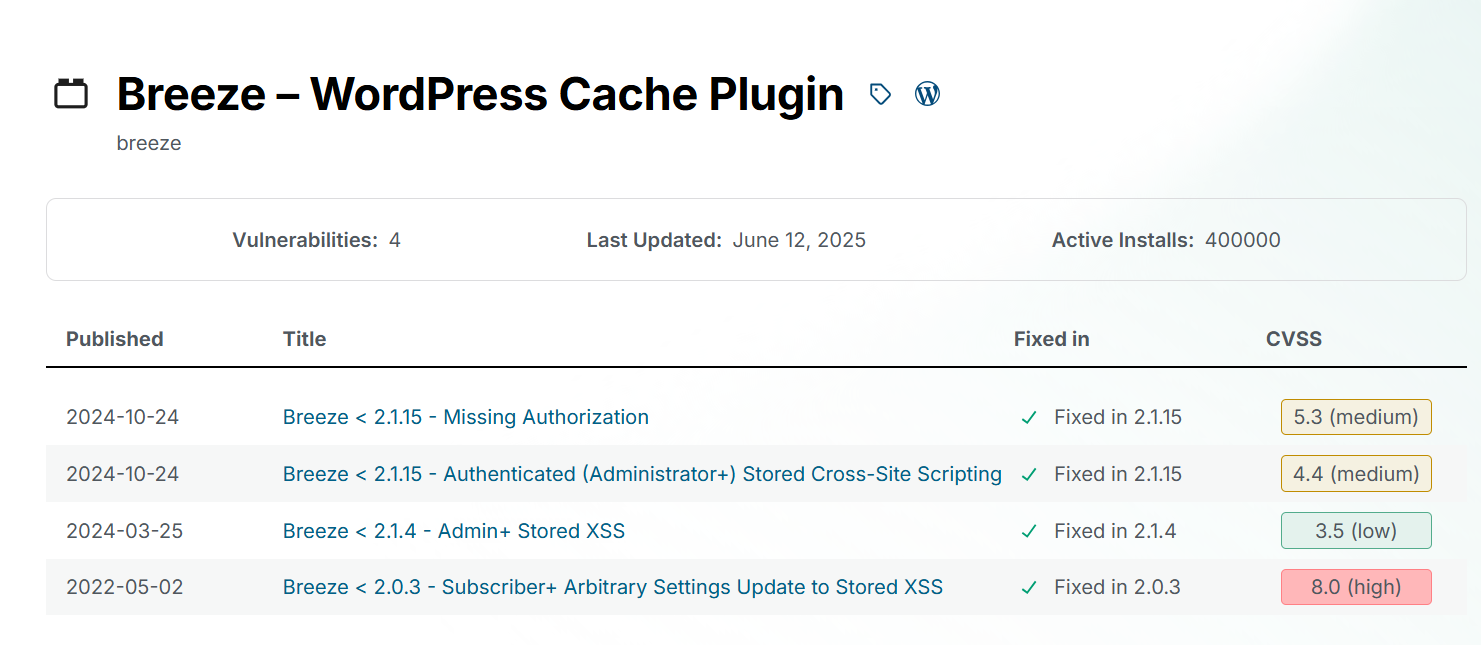The width and height of the screenshot is (1481, 645).
Task: Click the 3.5 (low) CVSS badge
Action: point(1356,531)
